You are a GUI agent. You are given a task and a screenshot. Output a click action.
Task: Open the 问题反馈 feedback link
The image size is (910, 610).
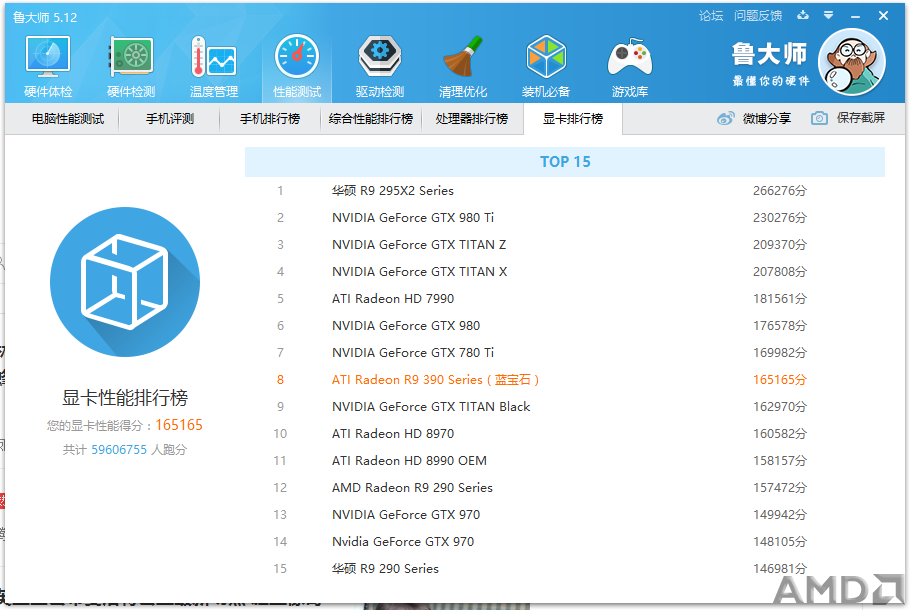coord(758,16)
